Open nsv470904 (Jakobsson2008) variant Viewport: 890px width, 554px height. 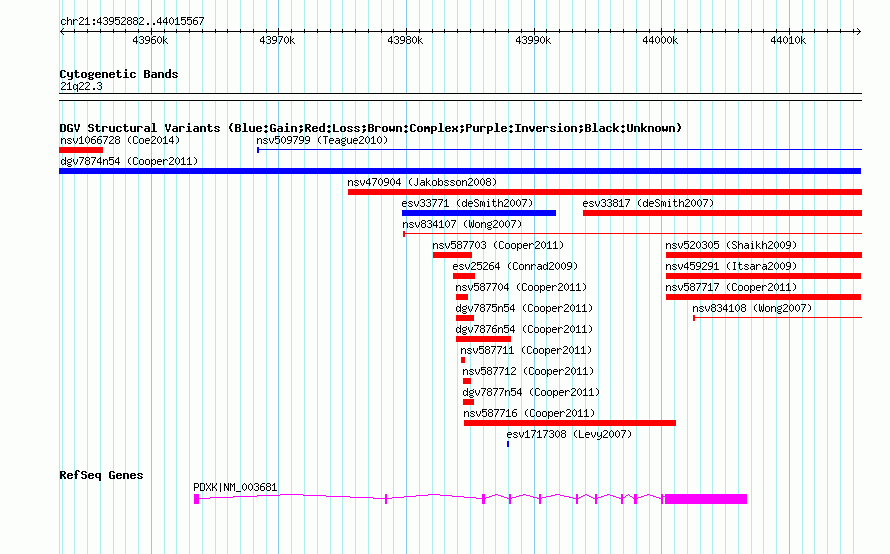[x=422, y=182]
